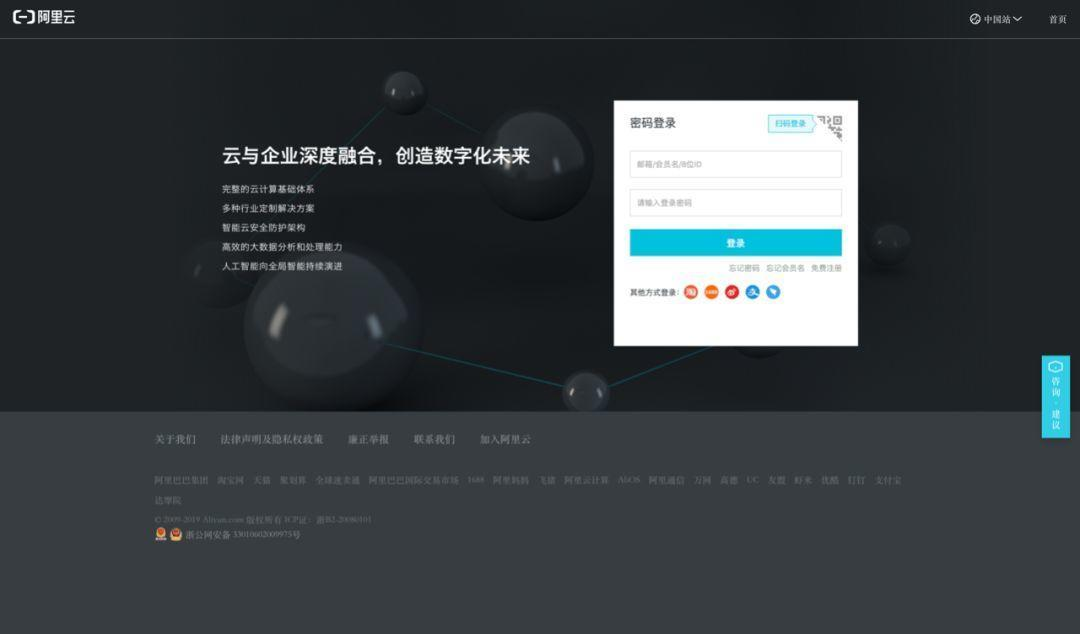Log in with the Weibo icon
The image size is (1080, 634).
pyautogui.click(x=731, y=292)
